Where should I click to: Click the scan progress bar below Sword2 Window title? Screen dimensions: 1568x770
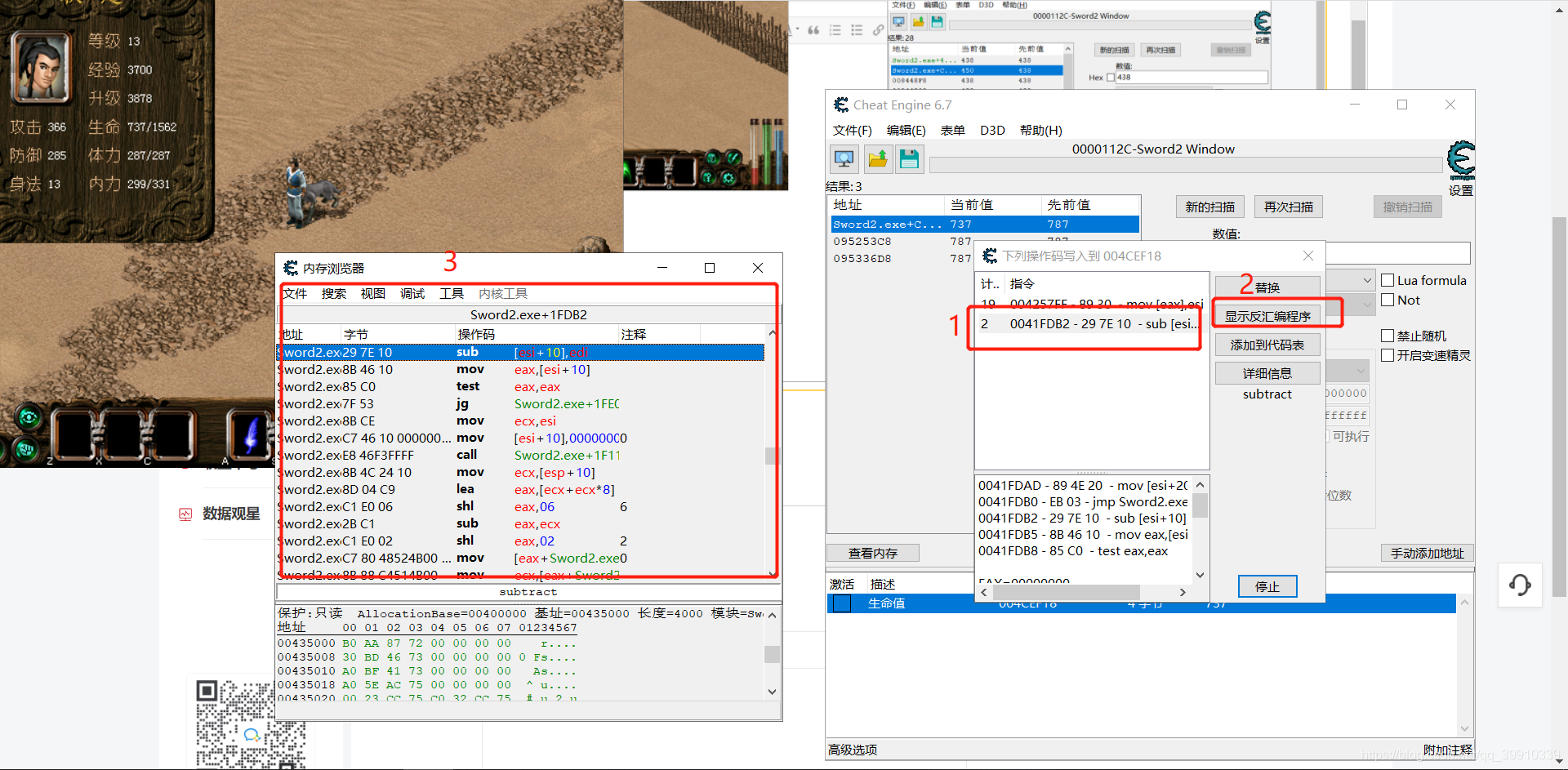point(1185,165)
